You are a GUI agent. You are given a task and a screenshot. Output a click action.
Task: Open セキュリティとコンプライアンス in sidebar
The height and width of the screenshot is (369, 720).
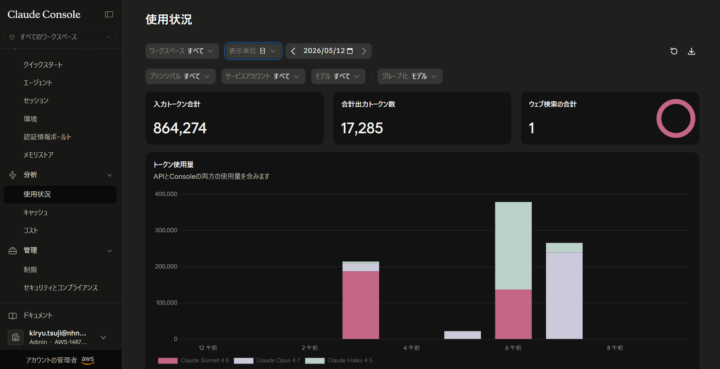(60, 288)
